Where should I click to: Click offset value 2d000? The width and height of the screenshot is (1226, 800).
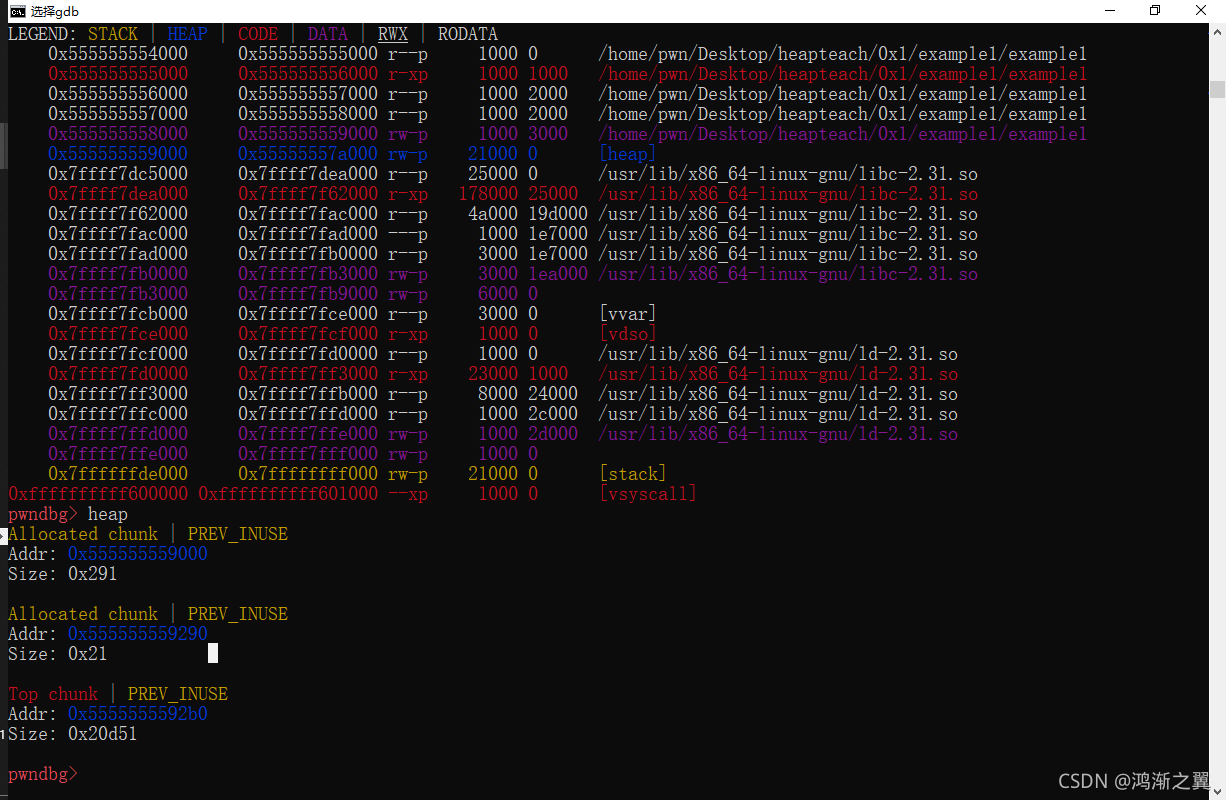click(x=553, y=434)
